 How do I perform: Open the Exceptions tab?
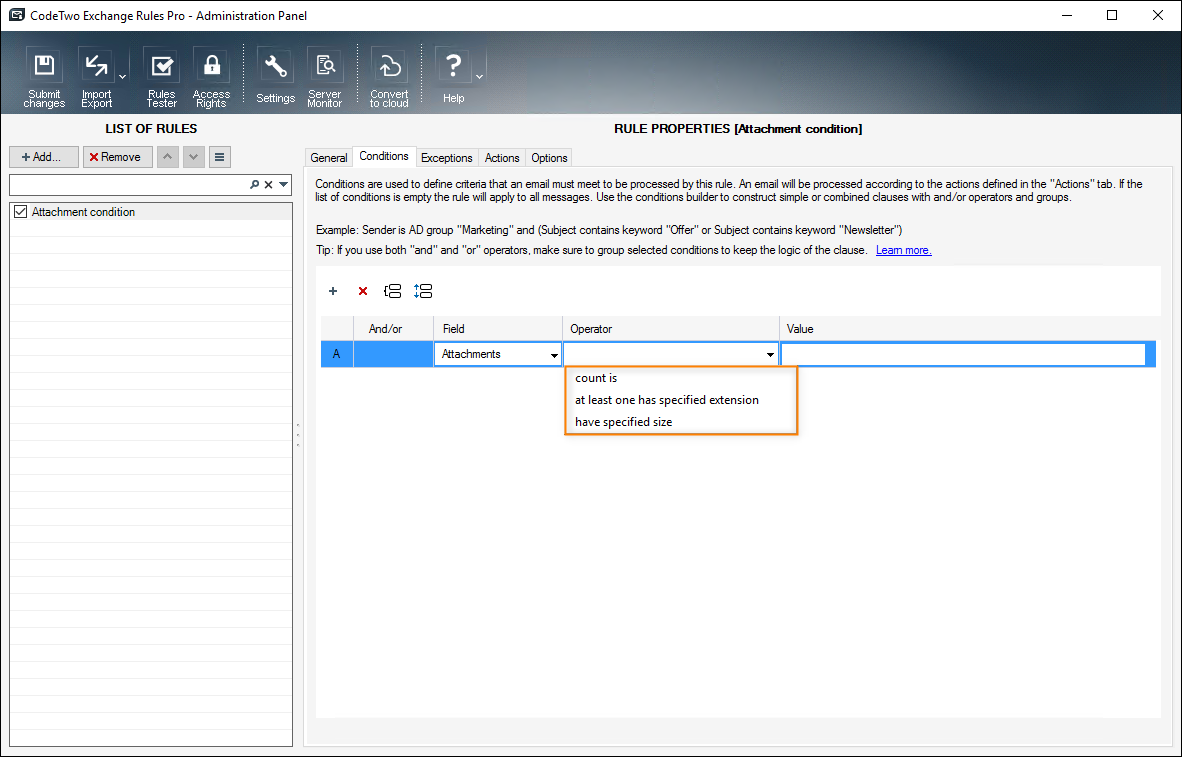click(x=446, y=158)
